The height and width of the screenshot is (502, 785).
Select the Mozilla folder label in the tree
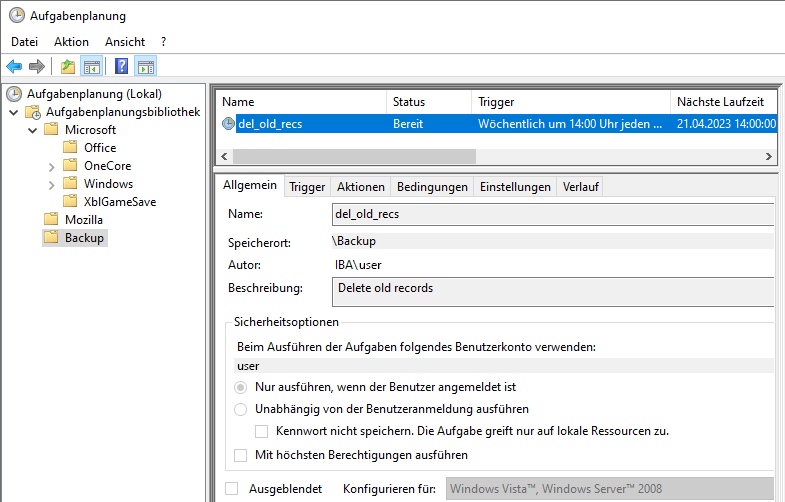point(84,220)
